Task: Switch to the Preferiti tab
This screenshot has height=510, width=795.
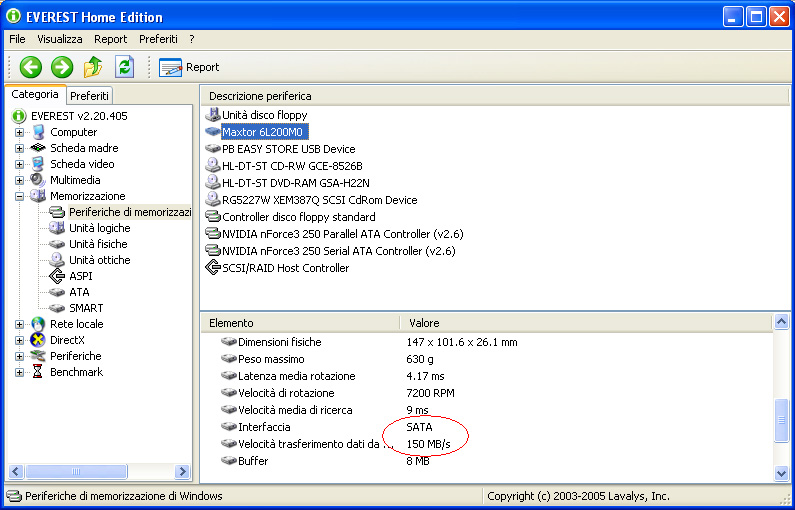Action: tap(89, 96)
